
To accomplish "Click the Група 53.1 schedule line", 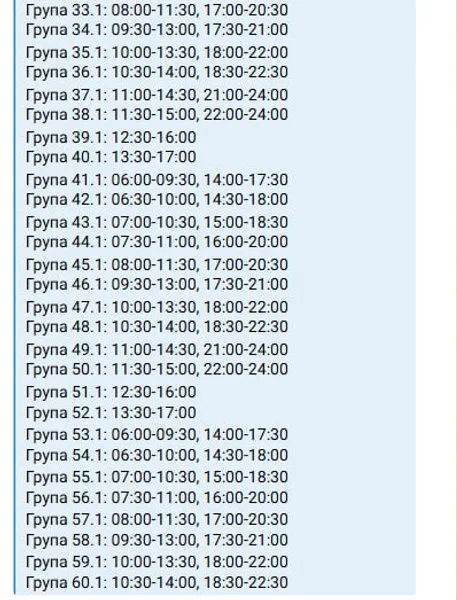I will [x=157, y=435].
